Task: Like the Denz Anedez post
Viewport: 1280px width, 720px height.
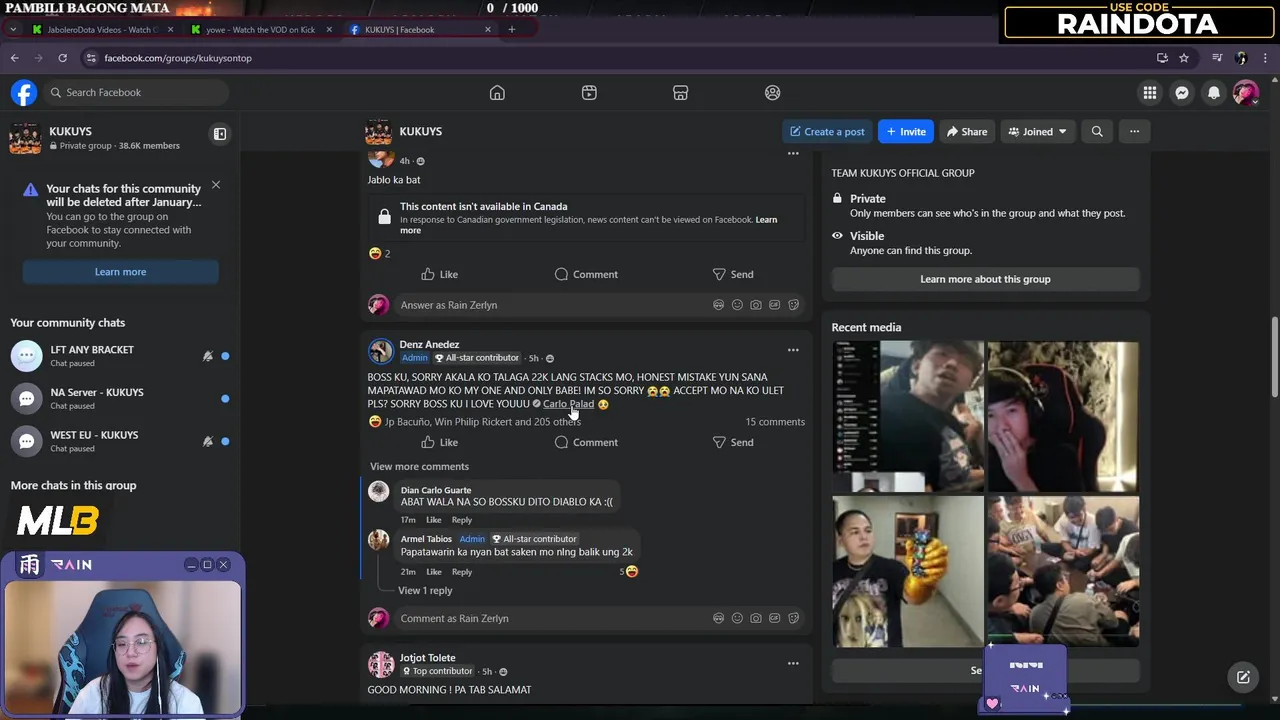Action: 439,442
